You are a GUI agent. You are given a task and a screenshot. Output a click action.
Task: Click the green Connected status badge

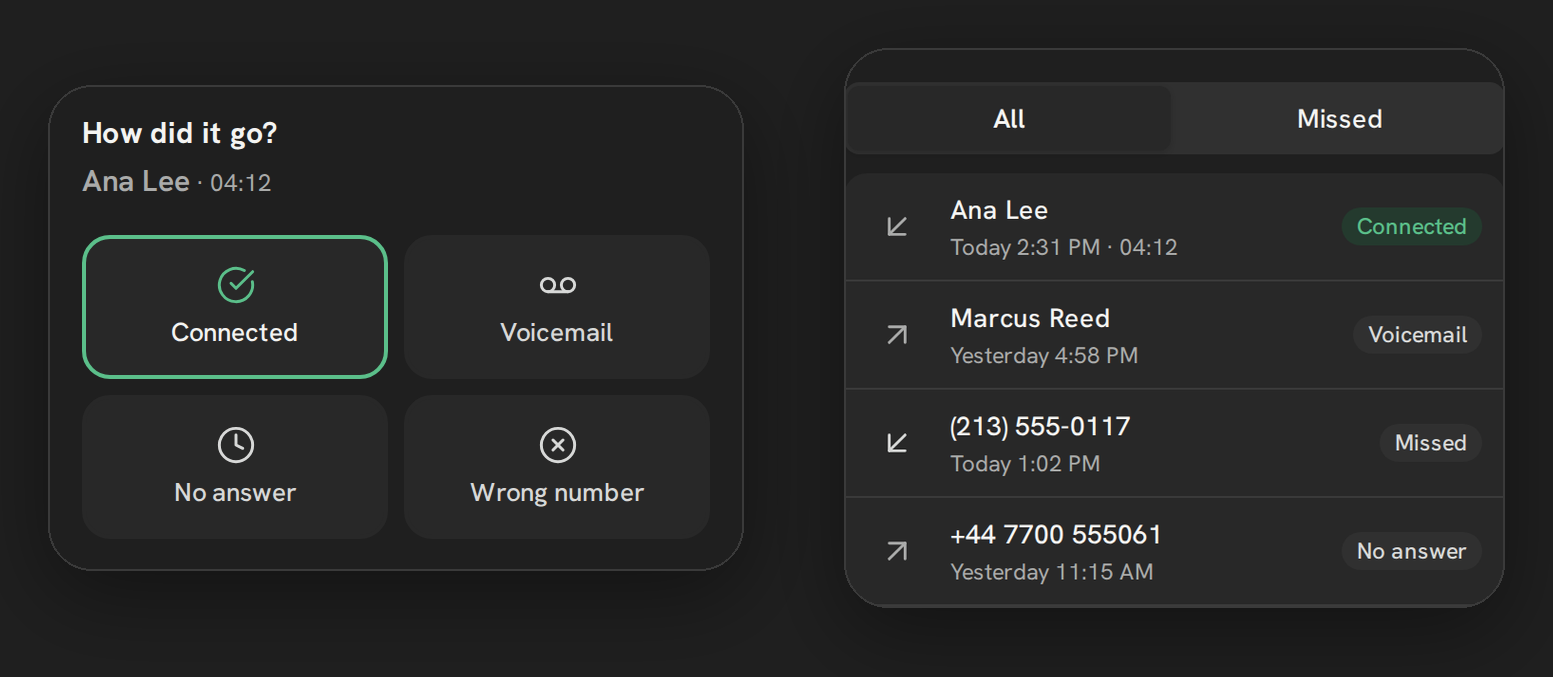click(1411, 227)
